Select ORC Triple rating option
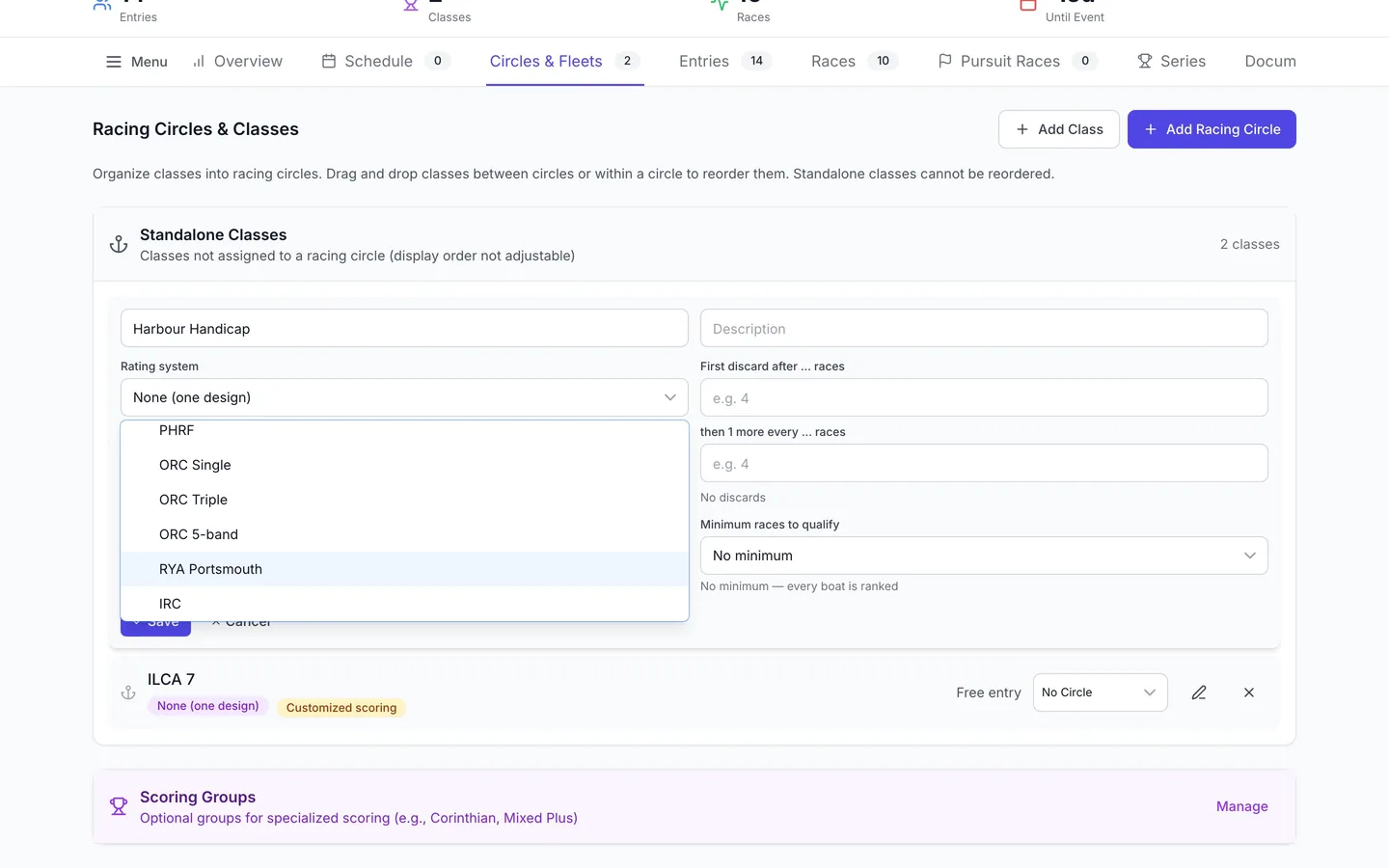Viewport: 1389px width, 868px height. (x=404, y=500)
